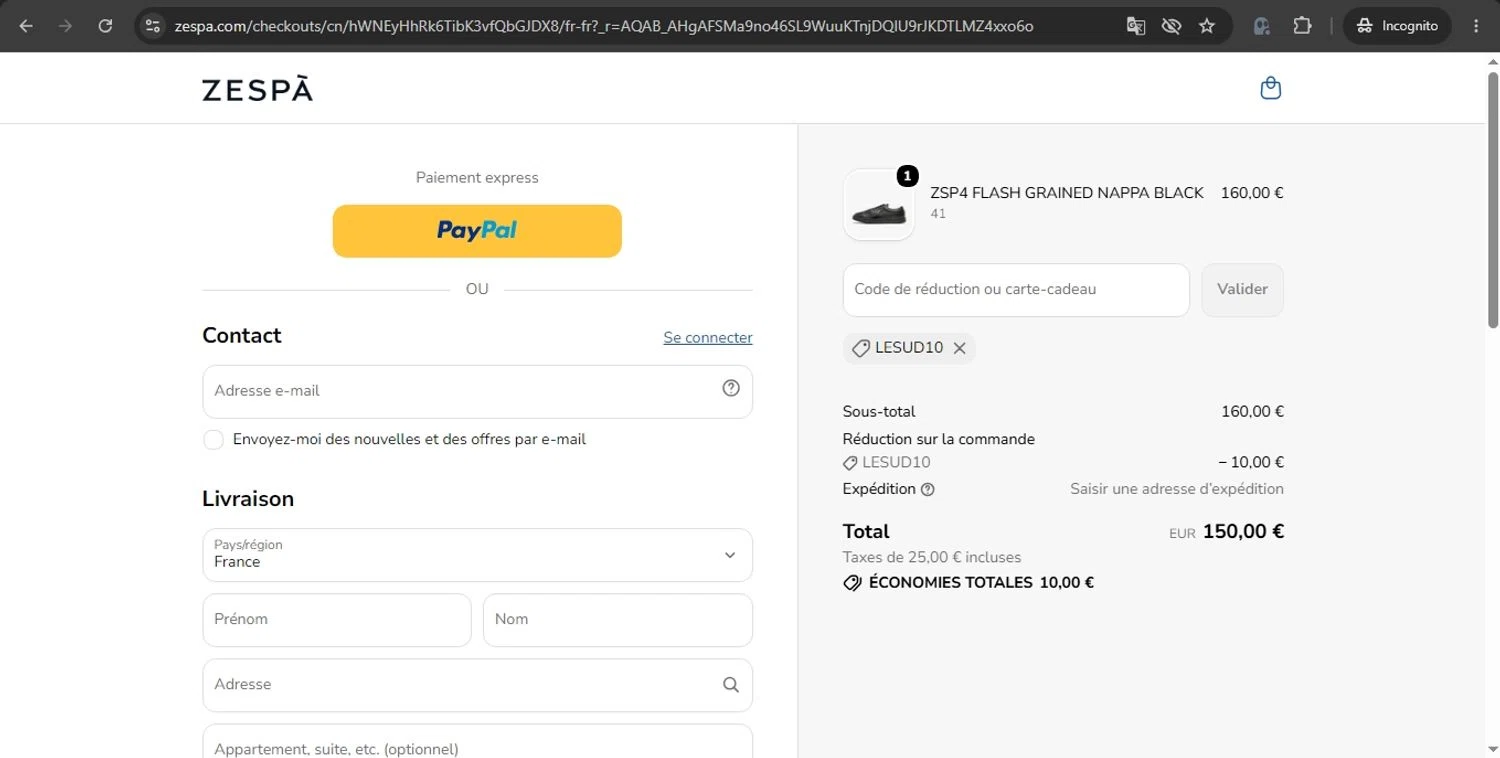Click the Total amount 150,00 €
The width and height of the screenshot is (1500, 758).
(1243, 532)
